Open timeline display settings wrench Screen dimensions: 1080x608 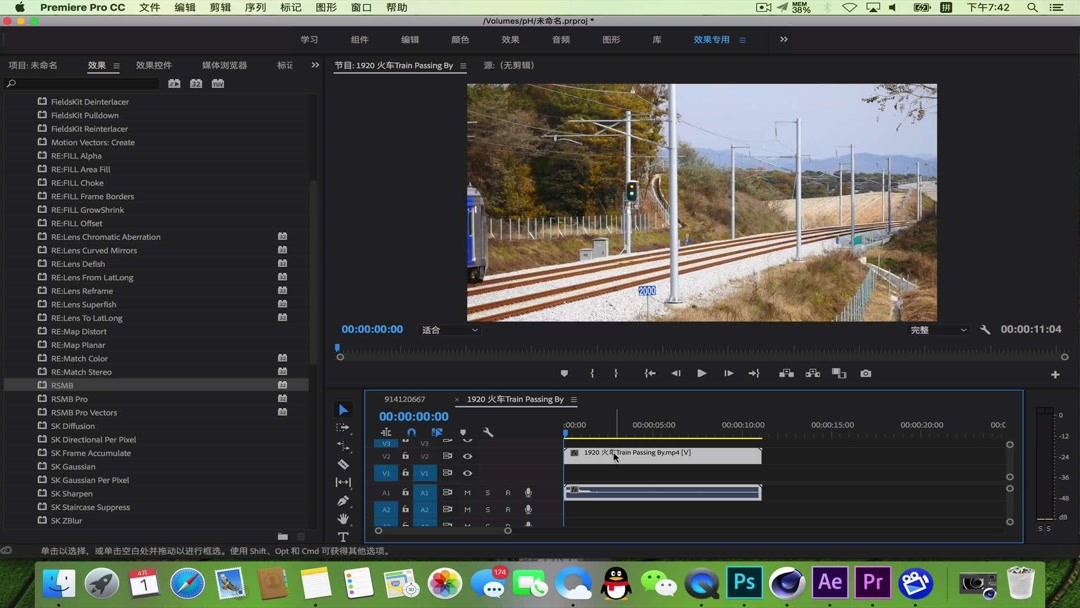coord(488,433)
